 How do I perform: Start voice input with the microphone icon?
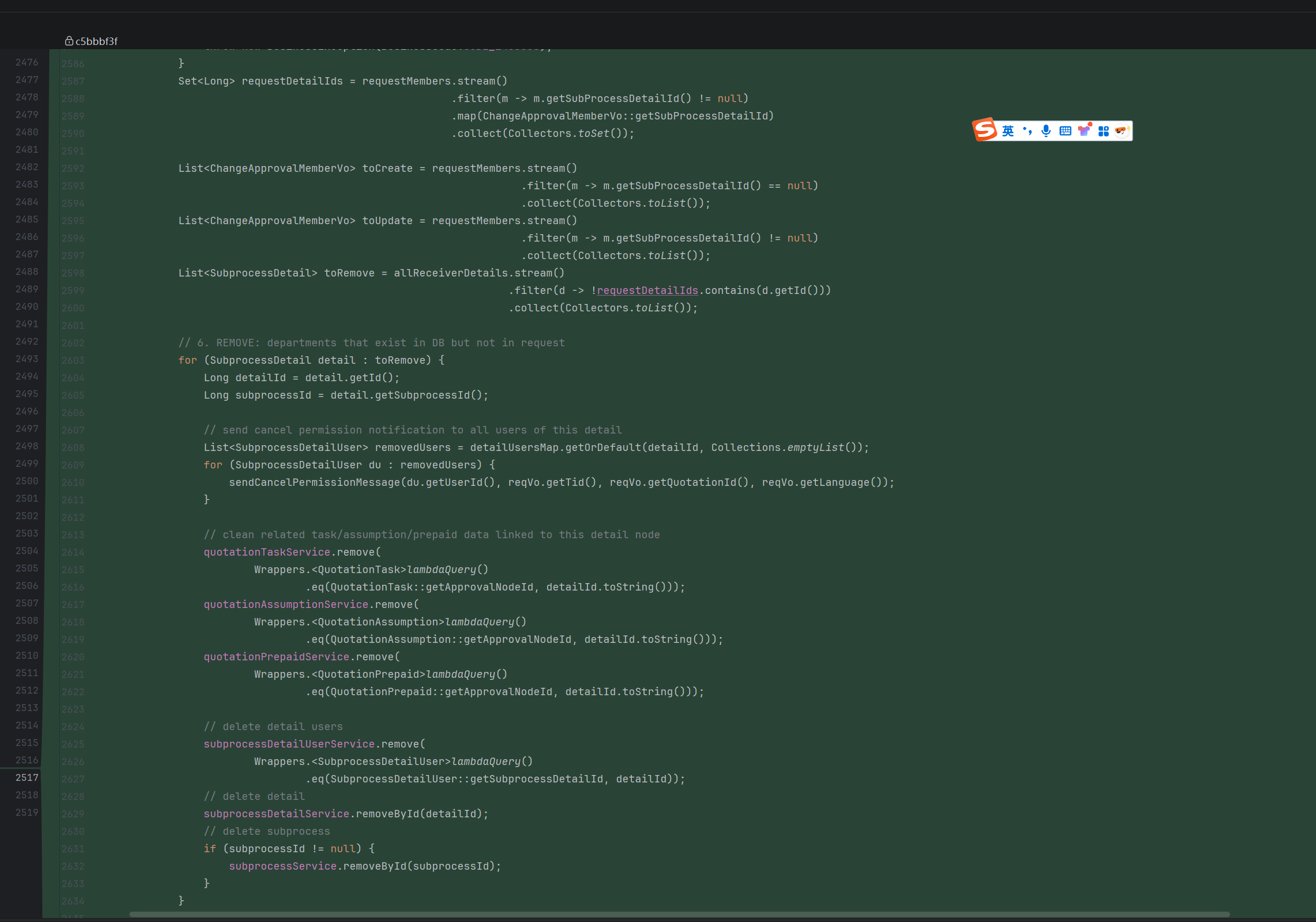coord(1046,131)
